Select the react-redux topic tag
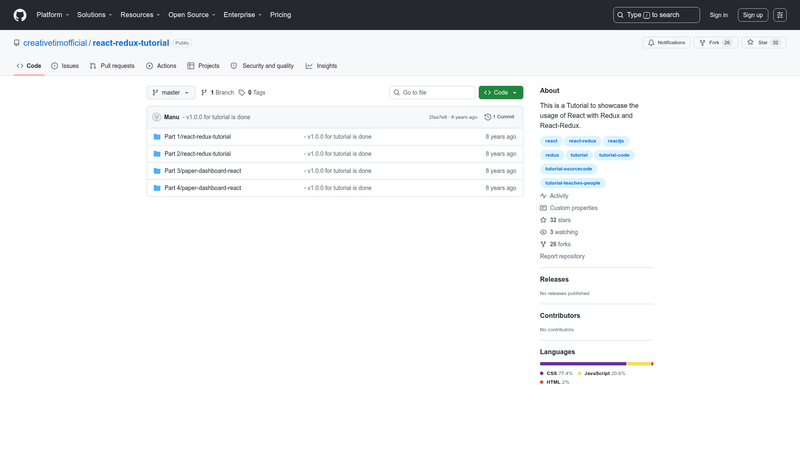The image size is (800, 450). [582, 141]
